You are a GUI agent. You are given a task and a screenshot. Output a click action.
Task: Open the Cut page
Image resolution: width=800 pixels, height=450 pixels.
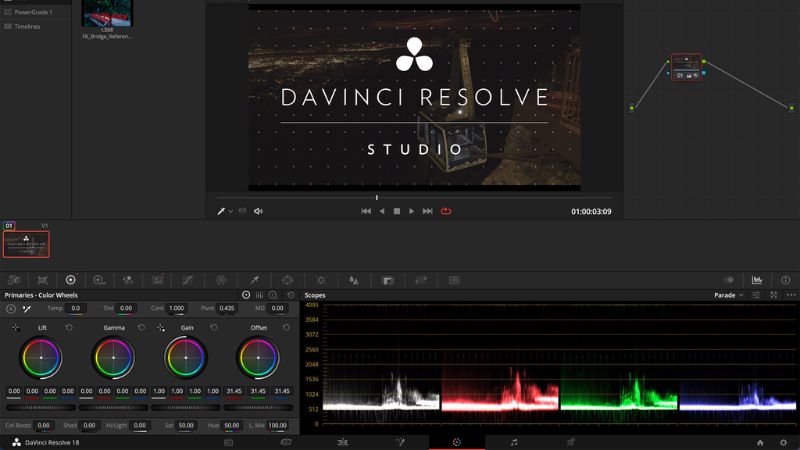(x=286, y=442)
